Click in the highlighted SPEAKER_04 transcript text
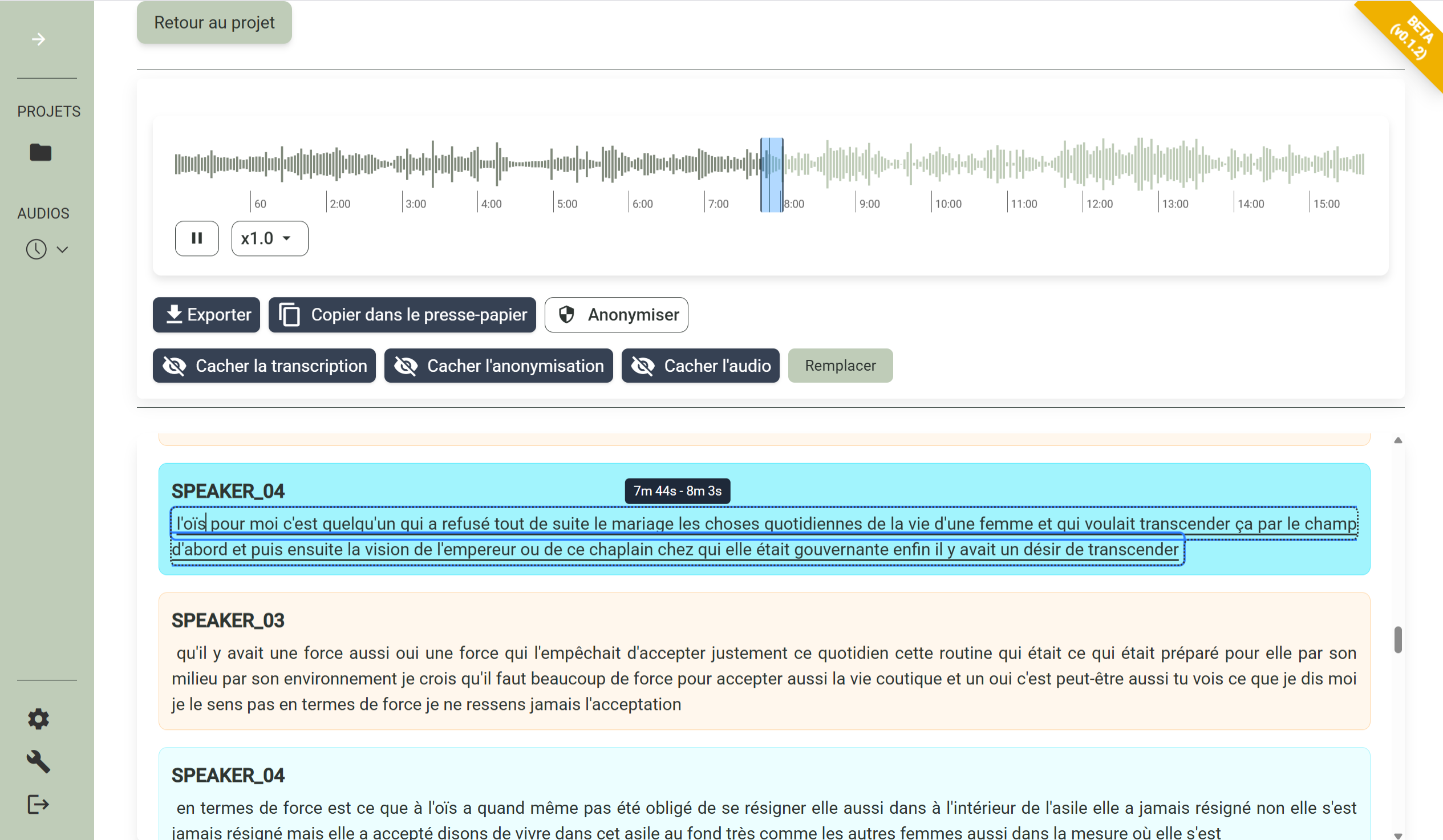This screenshot has width=1443, height=840. pos(764,536)
